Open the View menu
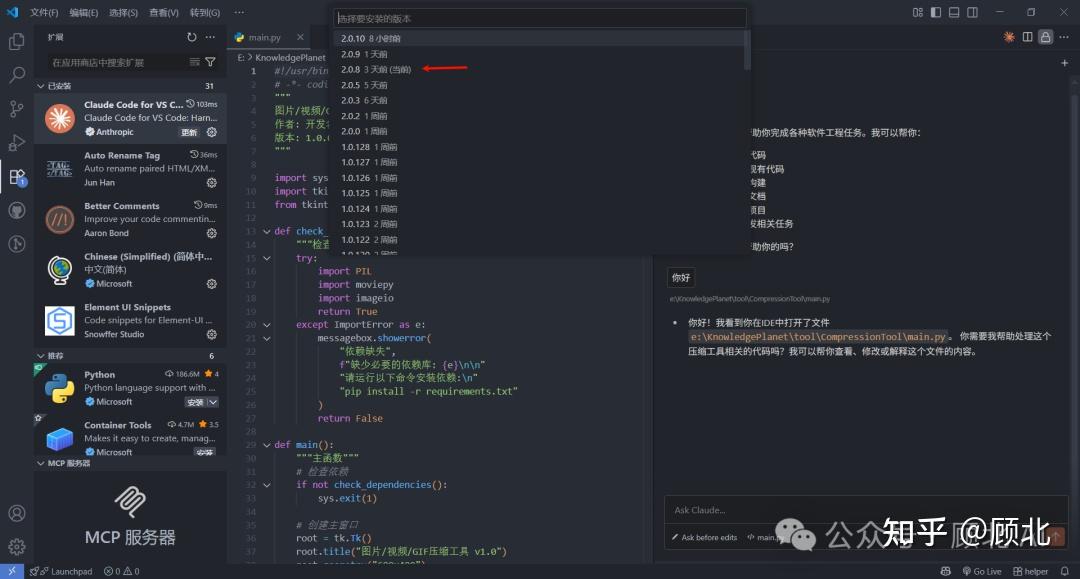The height and width of the screenshot is (579, 1080). point(164,12)
